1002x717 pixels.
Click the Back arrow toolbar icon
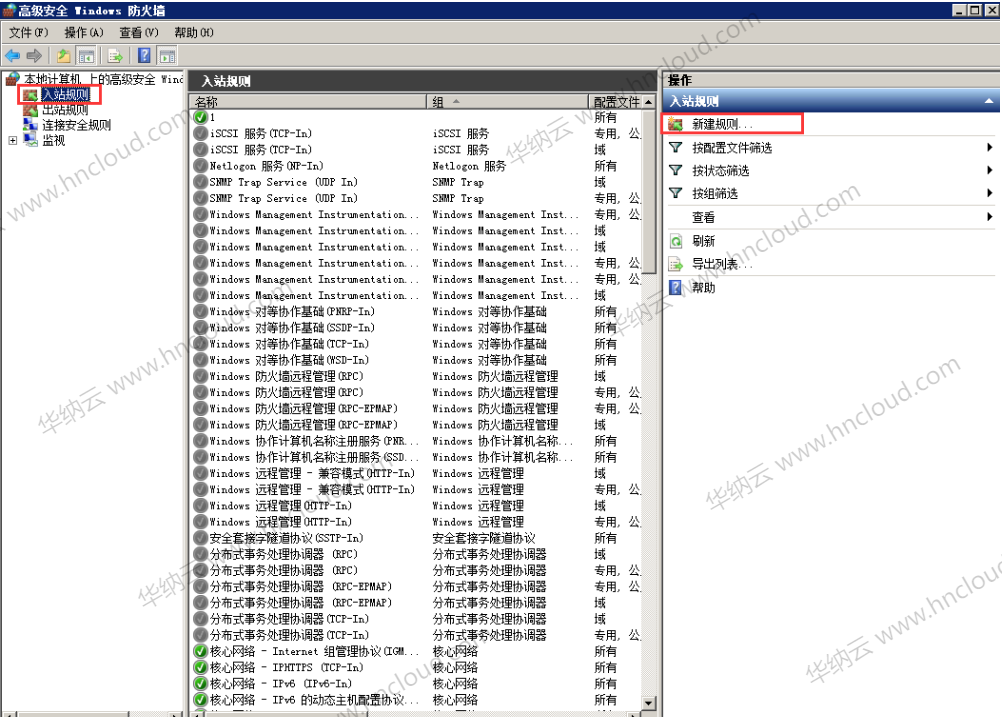click(x=12, y=56)
